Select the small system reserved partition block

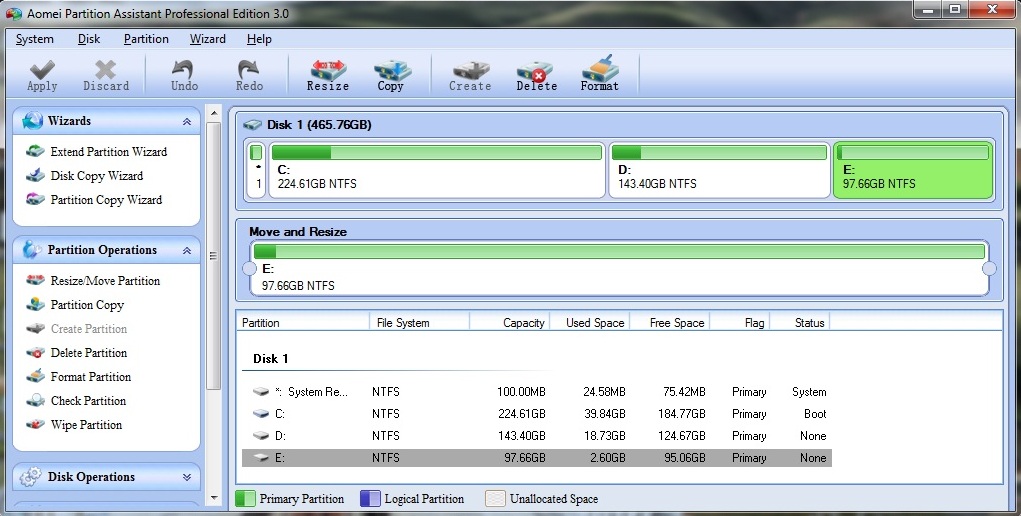(257, 170)
